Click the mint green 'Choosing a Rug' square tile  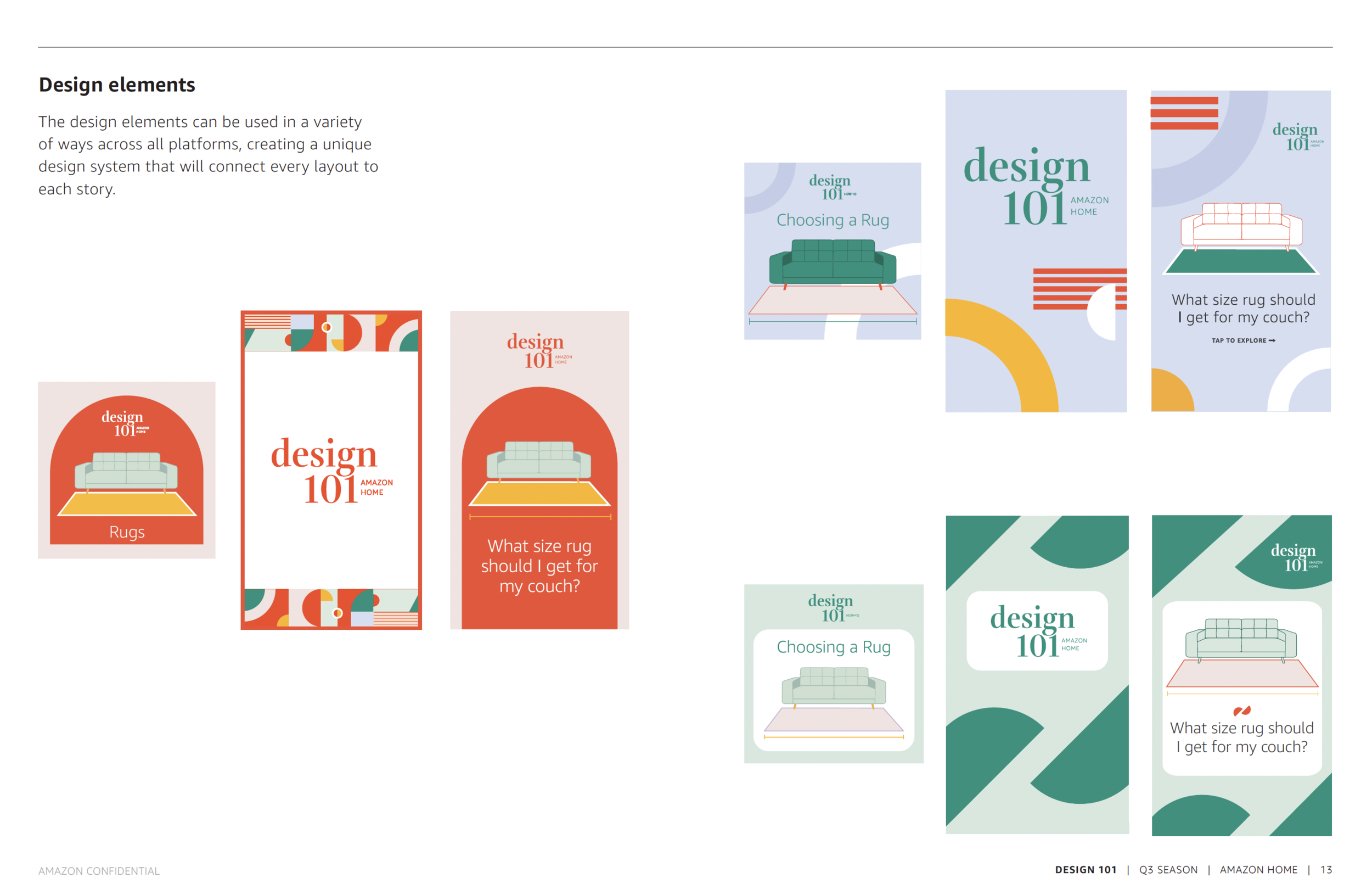coord(833,673)
